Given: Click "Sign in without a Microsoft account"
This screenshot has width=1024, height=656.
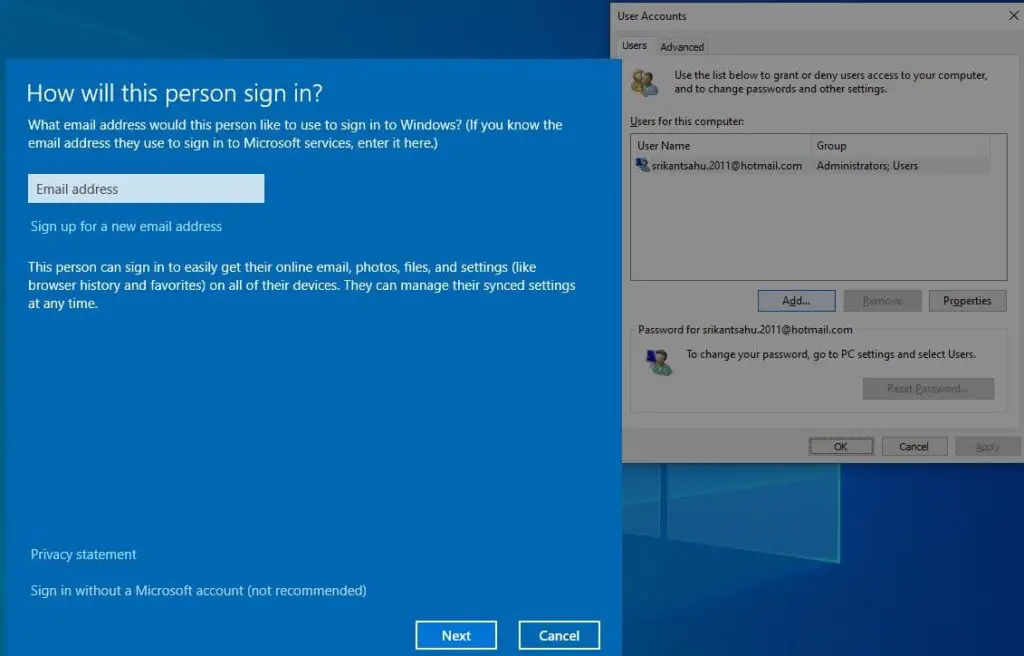Looking at the screenshot, I should (x=198, y=590).
